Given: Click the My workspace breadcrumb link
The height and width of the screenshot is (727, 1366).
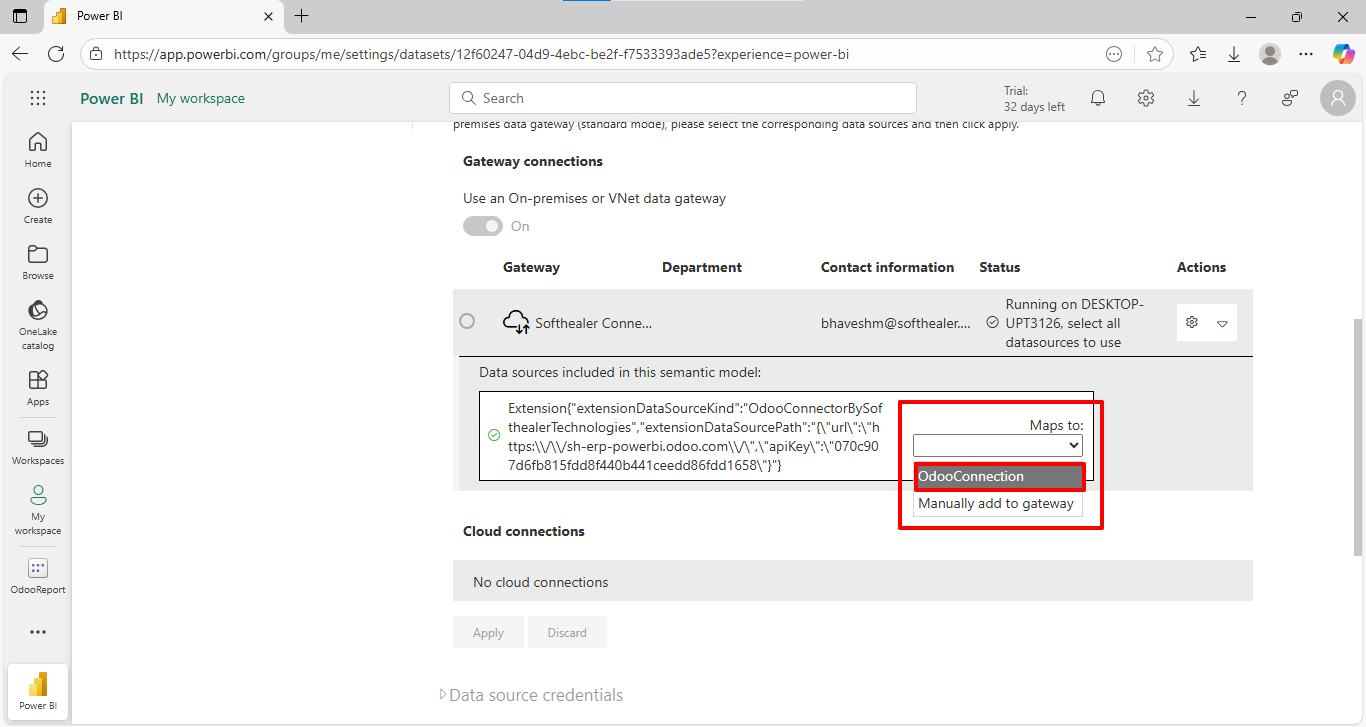Looking at the screenshot, I should coord(201,98).
